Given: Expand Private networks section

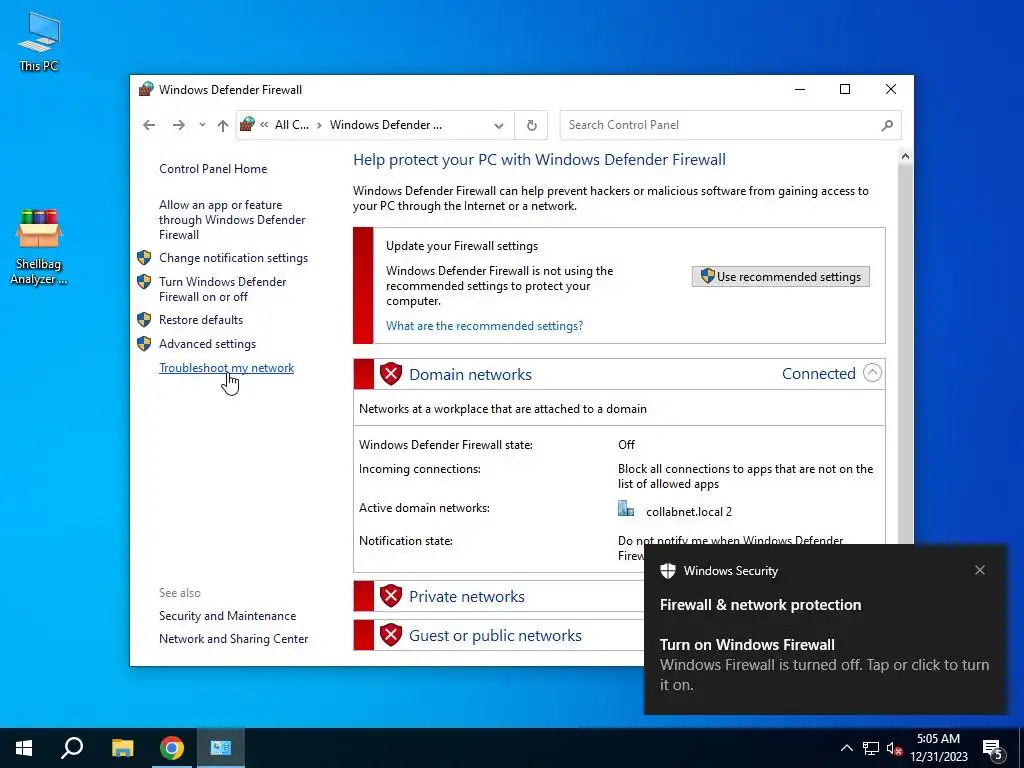Looking at the screenshot, I should 466,596.
